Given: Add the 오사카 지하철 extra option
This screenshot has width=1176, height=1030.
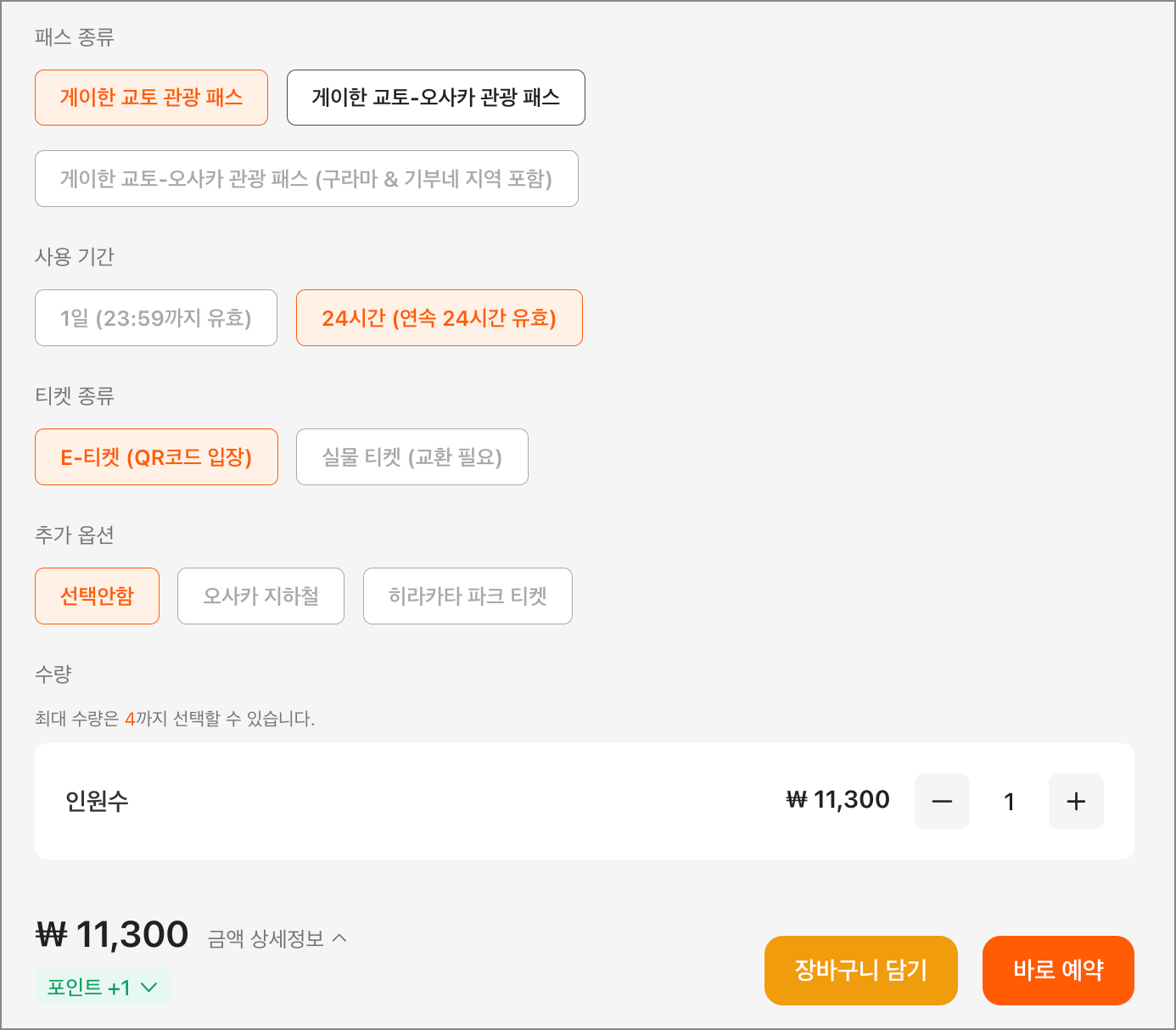Looking at the screenshot, I should pos(260,596).
